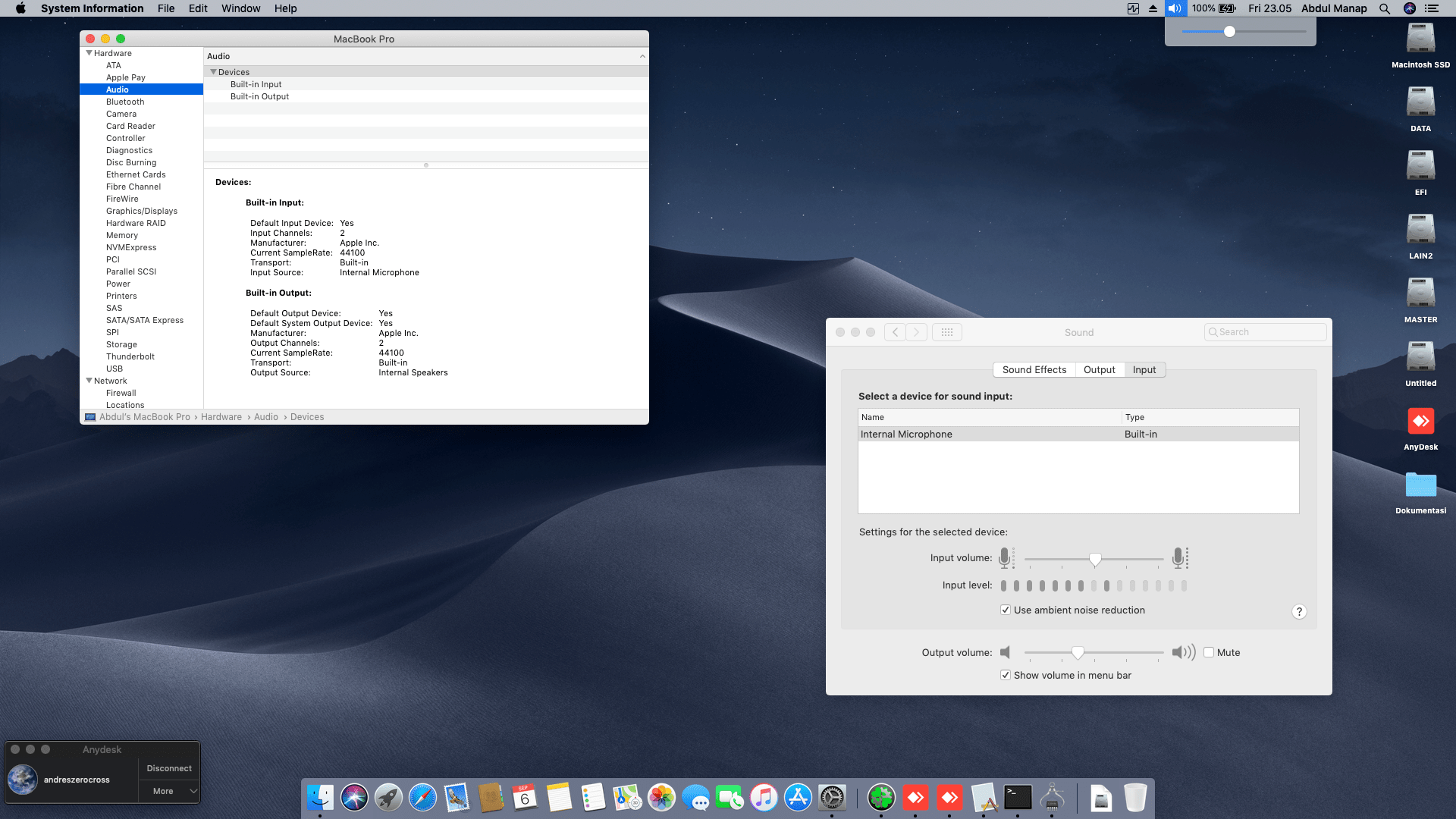Open Mail app in the Dock
The height and width of the screenshot is (819, 1456).
[457, 798]
